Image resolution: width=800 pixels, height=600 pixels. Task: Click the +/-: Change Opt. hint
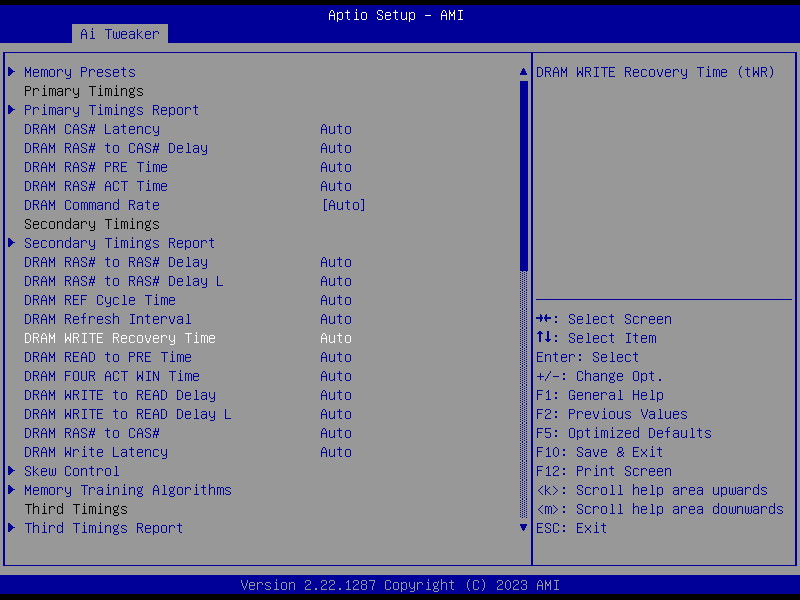point(599,376)
